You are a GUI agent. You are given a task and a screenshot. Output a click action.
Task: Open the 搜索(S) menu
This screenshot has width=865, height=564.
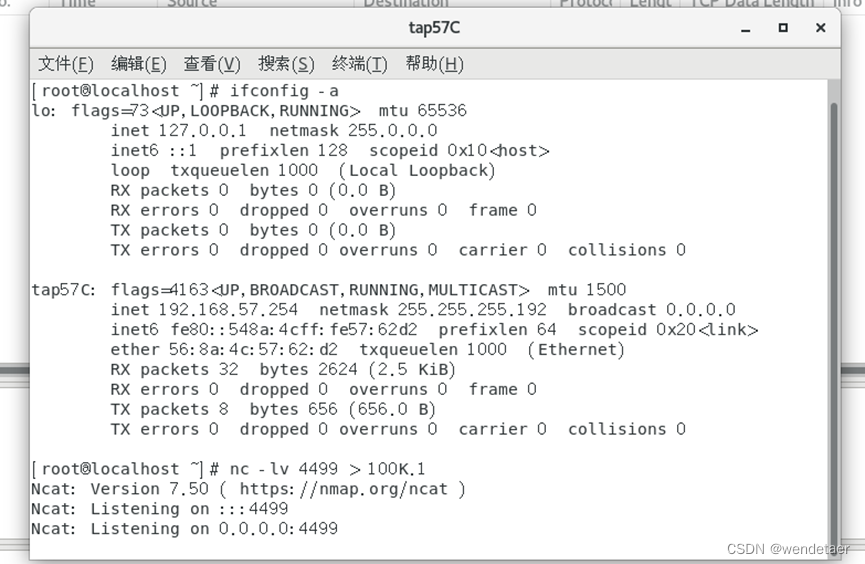(286, 64)
